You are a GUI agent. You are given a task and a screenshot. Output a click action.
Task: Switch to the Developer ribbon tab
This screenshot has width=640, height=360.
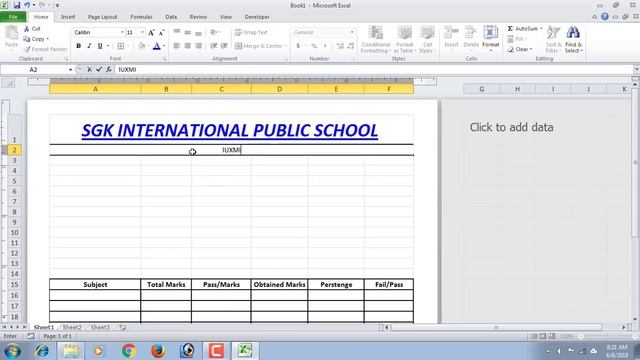[x=257, y=17]
